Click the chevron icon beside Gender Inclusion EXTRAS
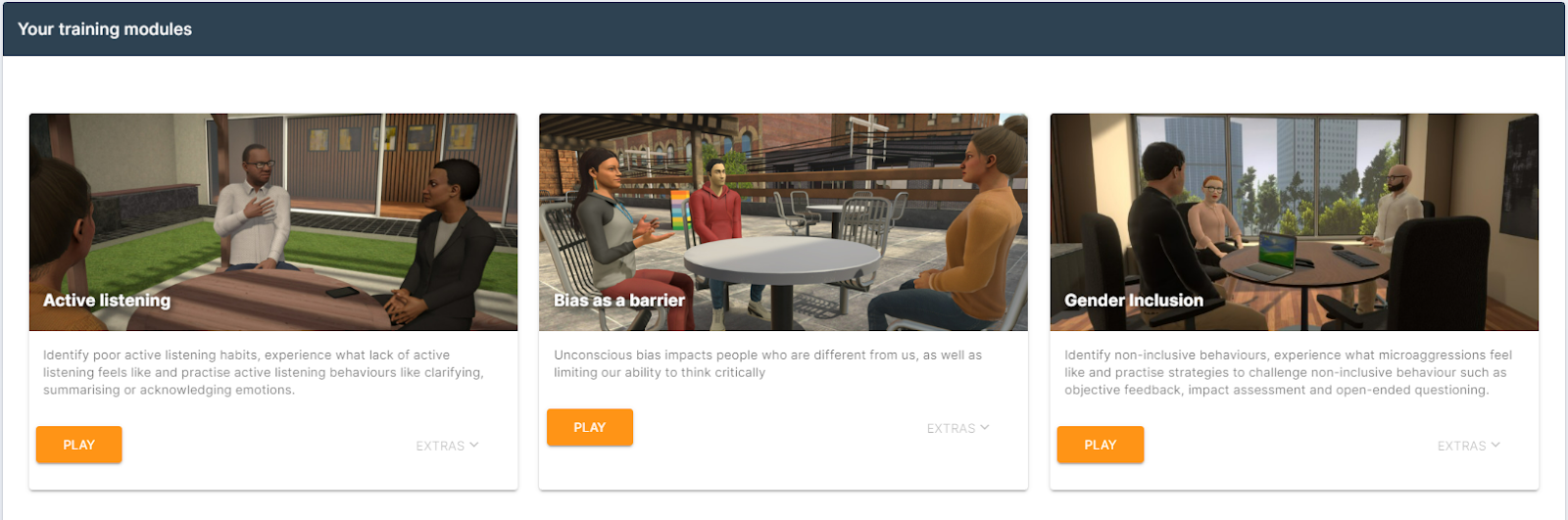Image resolution: width=1568 pixels, height=520 pixels. click(1495, 445)
